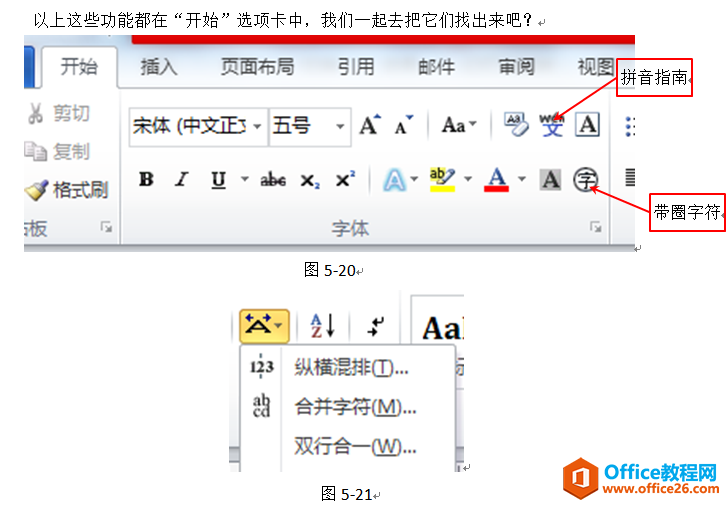Screen dimensions: 726x506
Task: Open the font color dropdown arrow
Action: tap(522, 179)
